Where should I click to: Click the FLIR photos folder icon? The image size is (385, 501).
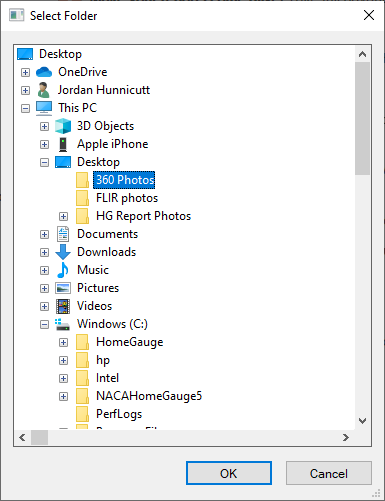[x=82, y=198]
